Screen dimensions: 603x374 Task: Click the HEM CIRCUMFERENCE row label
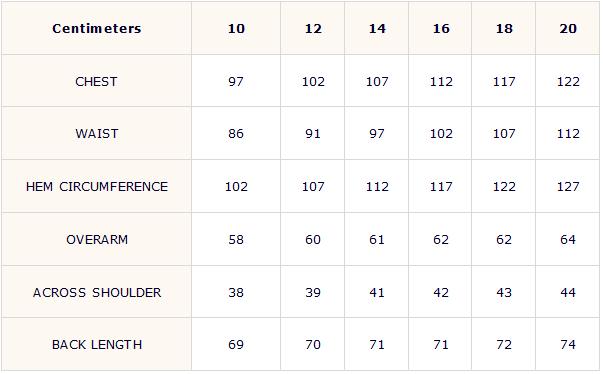pyautogui.click(x=97, y=186)
